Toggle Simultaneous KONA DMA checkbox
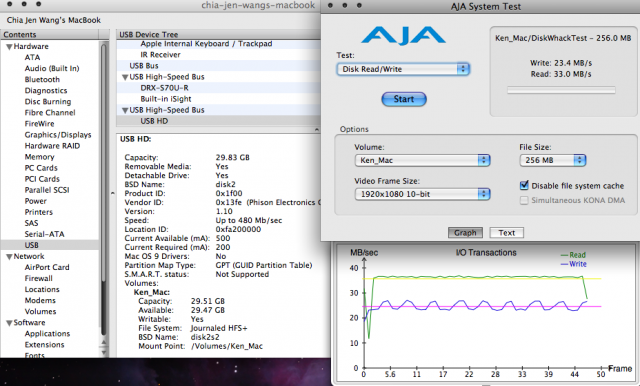This screenshot has width=640, height=386. coord(524,200)
